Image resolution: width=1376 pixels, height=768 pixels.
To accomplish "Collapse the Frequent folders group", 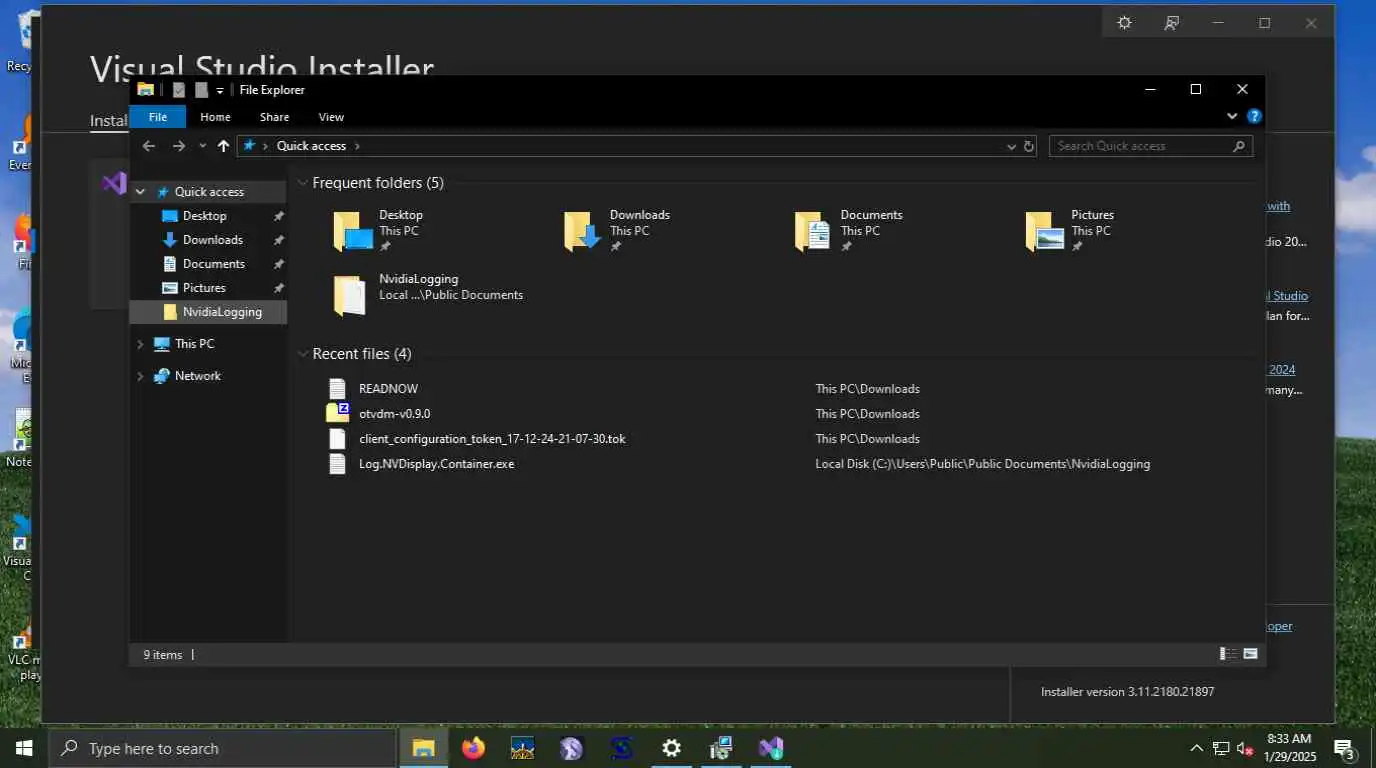I will 302,183.
